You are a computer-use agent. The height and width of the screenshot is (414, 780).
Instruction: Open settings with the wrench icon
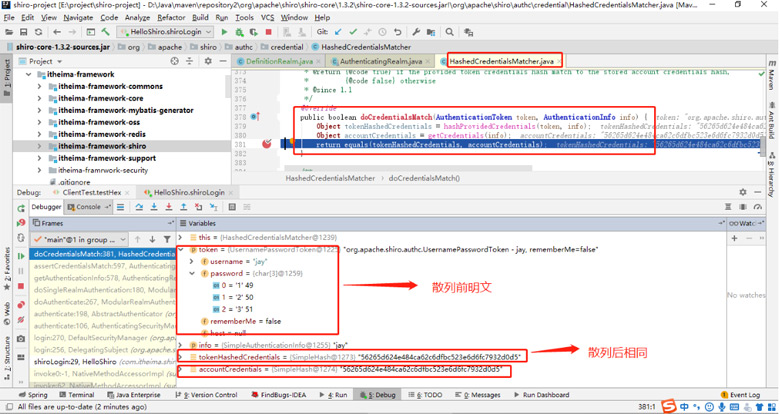pos(416,32)
